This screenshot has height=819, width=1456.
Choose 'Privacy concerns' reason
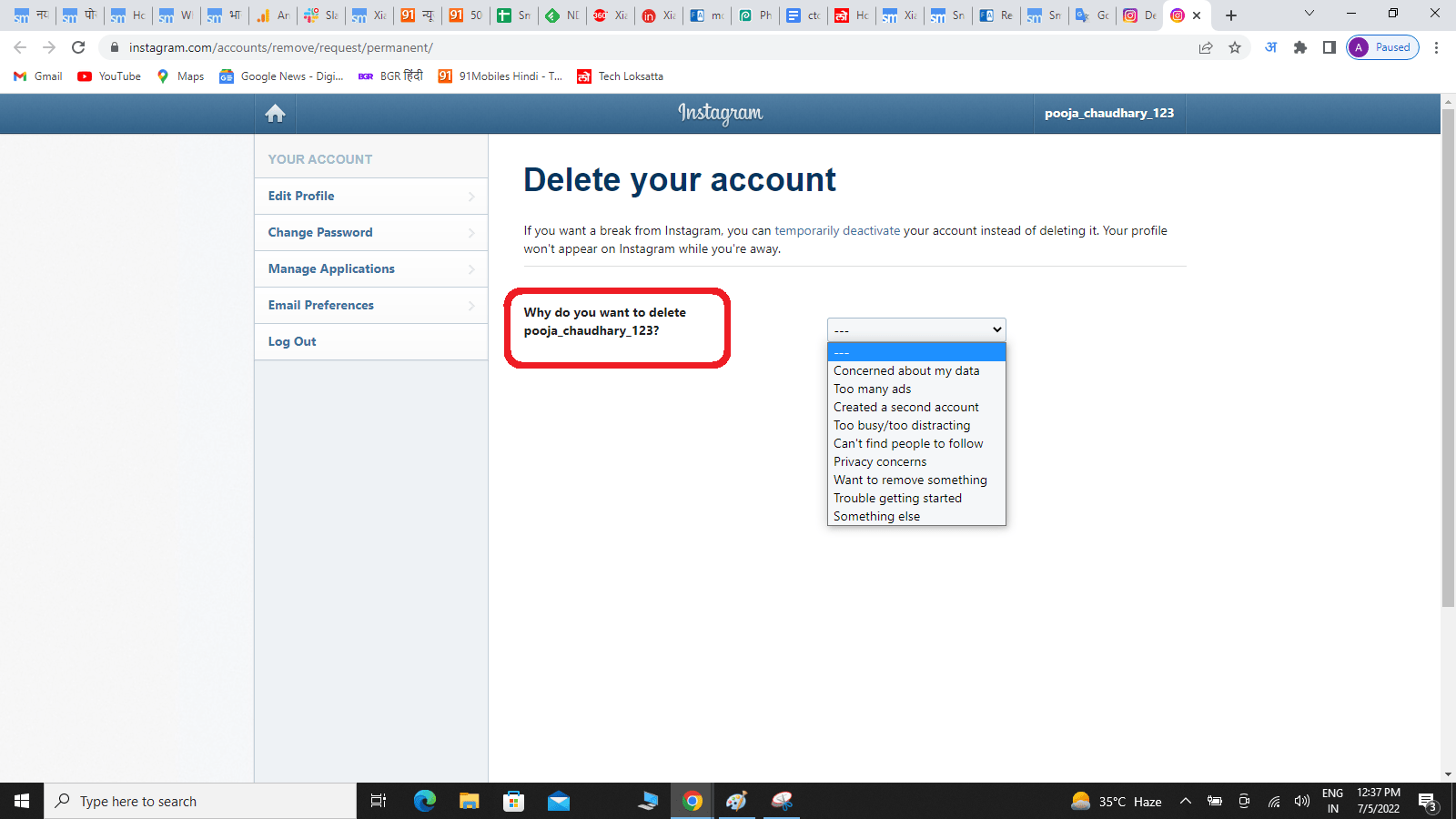pos(916,461)
